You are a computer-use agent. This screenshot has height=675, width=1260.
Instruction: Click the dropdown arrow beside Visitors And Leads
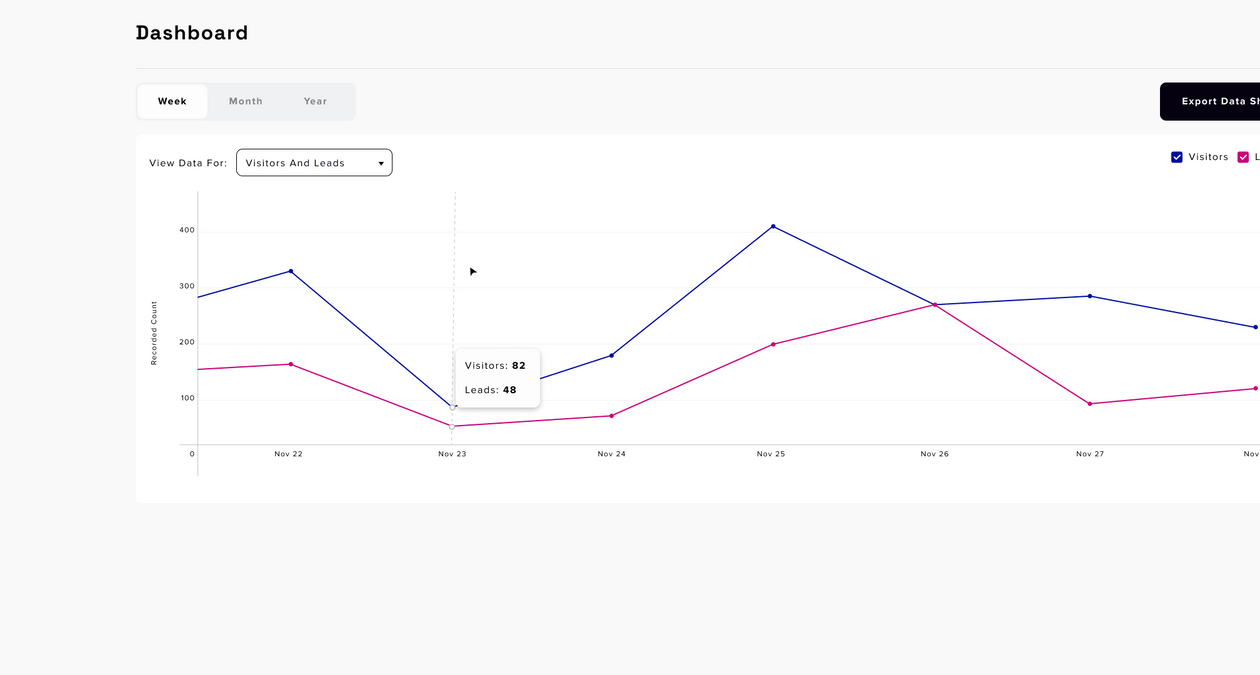pos(381,162)
